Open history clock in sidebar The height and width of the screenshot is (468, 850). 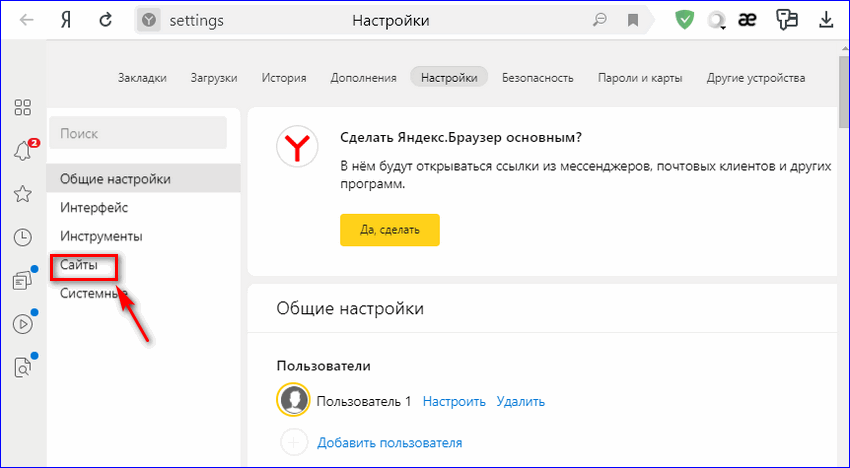tap(23, 237)
